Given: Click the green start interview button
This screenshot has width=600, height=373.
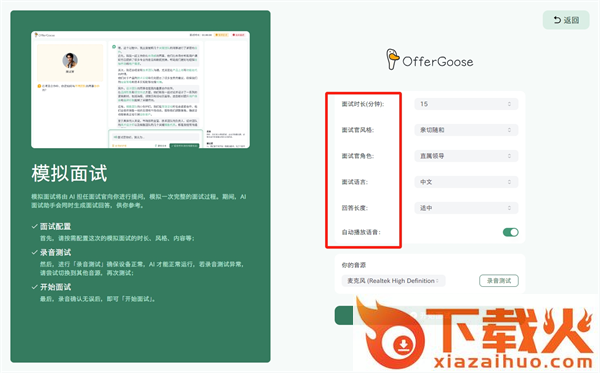Looking at the screenshot, I should click(344, 316).
